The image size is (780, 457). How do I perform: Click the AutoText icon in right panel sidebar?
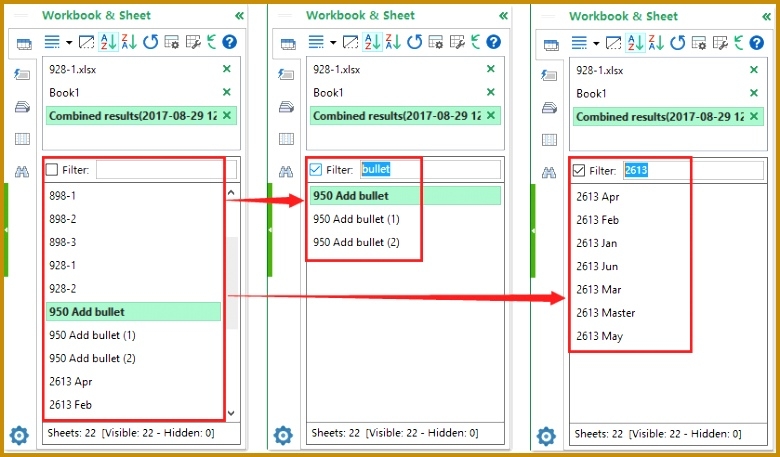(547, 76)
